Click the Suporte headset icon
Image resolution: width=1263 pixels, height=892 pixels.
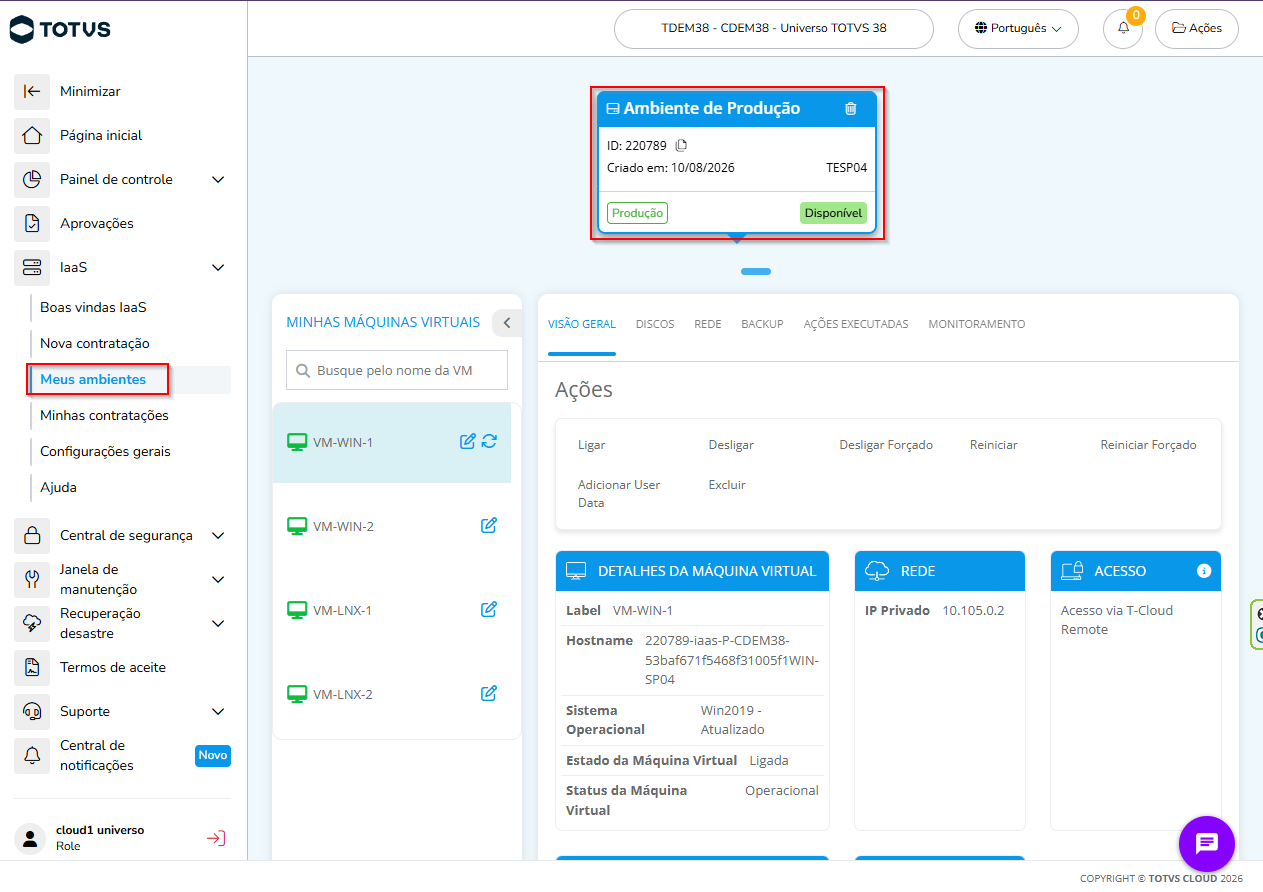pyautogui.click(x=32, y=711)
